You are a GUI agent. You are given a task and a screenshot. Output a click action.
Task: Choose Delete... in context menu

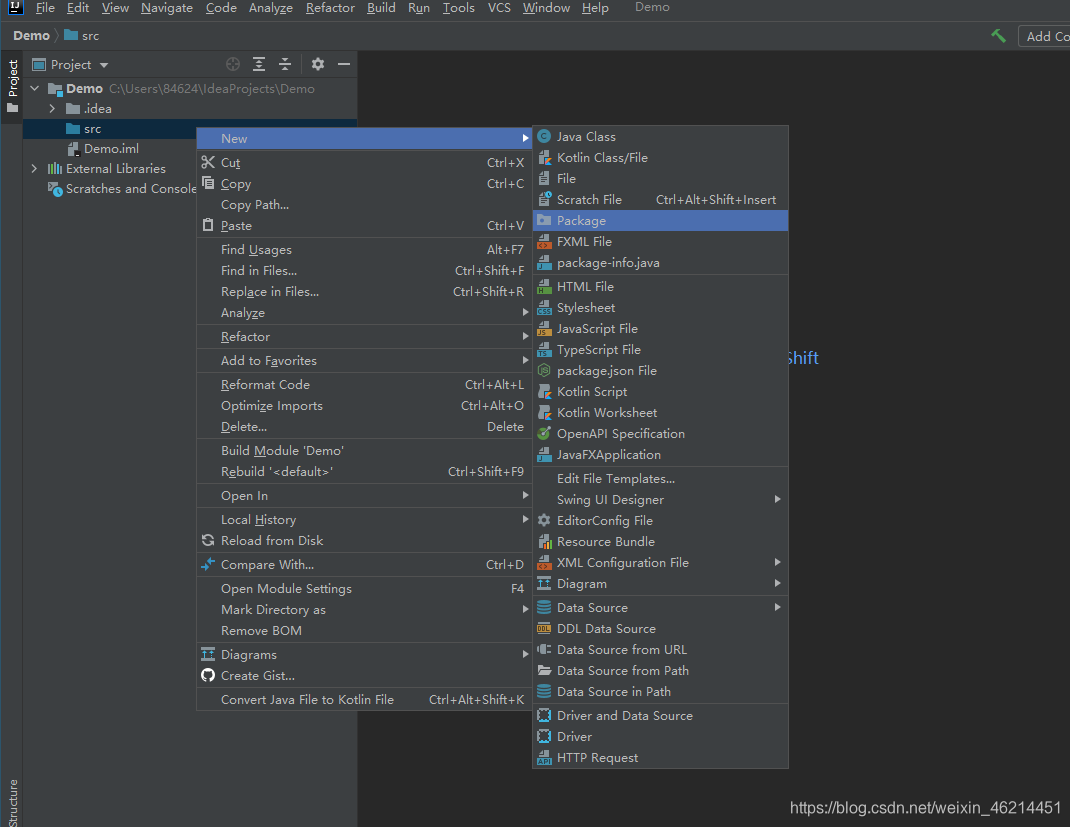tap(364, 426)
